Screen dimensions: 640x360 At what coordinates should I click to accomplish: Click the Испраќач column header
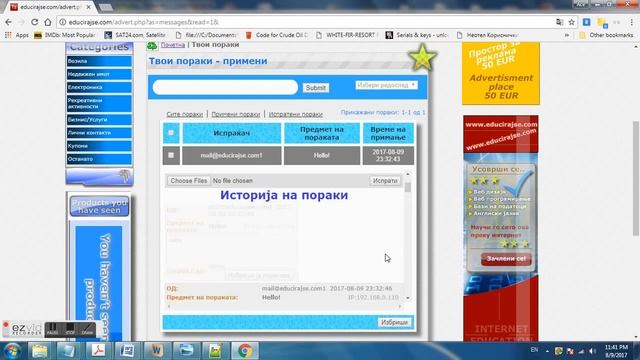[232, 133]
